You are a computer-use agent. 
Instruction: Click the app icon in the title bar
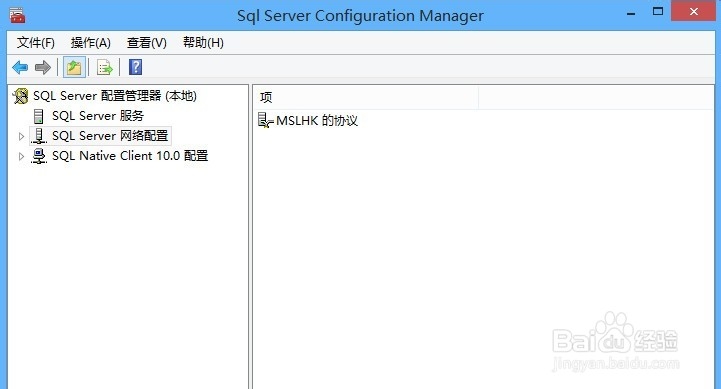pos(17,16)
